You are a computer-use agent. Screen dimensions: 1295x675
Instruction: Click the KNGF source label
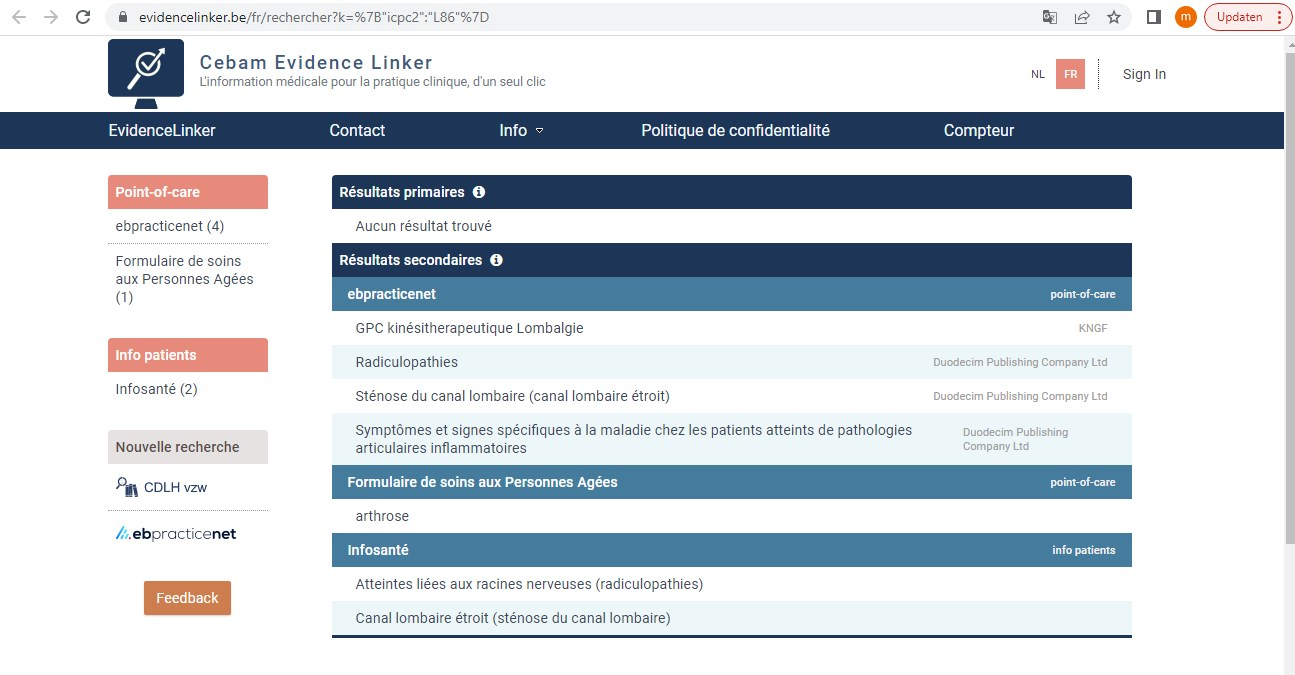pos(1093,328)
